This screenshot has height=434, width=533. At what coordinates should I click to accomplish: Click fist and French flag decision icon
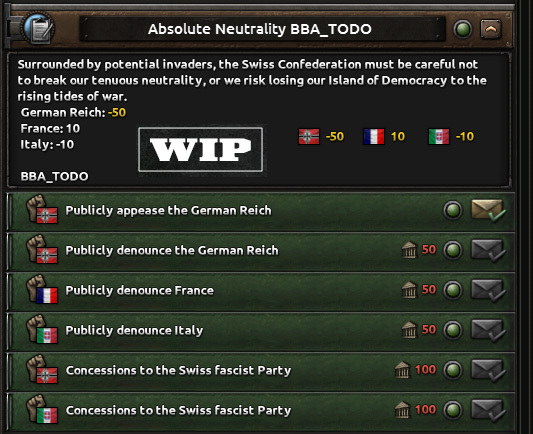tap(42, 290)
